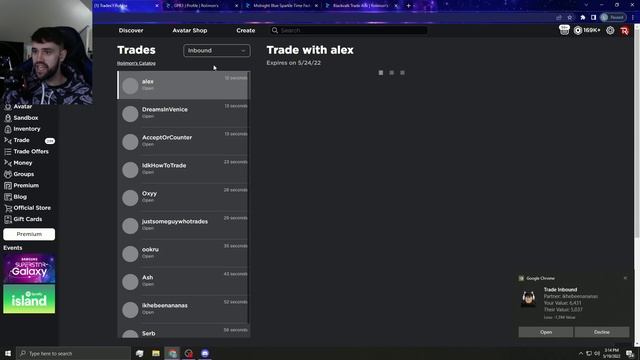Click the Windows taskbar search box

[73, 353]
